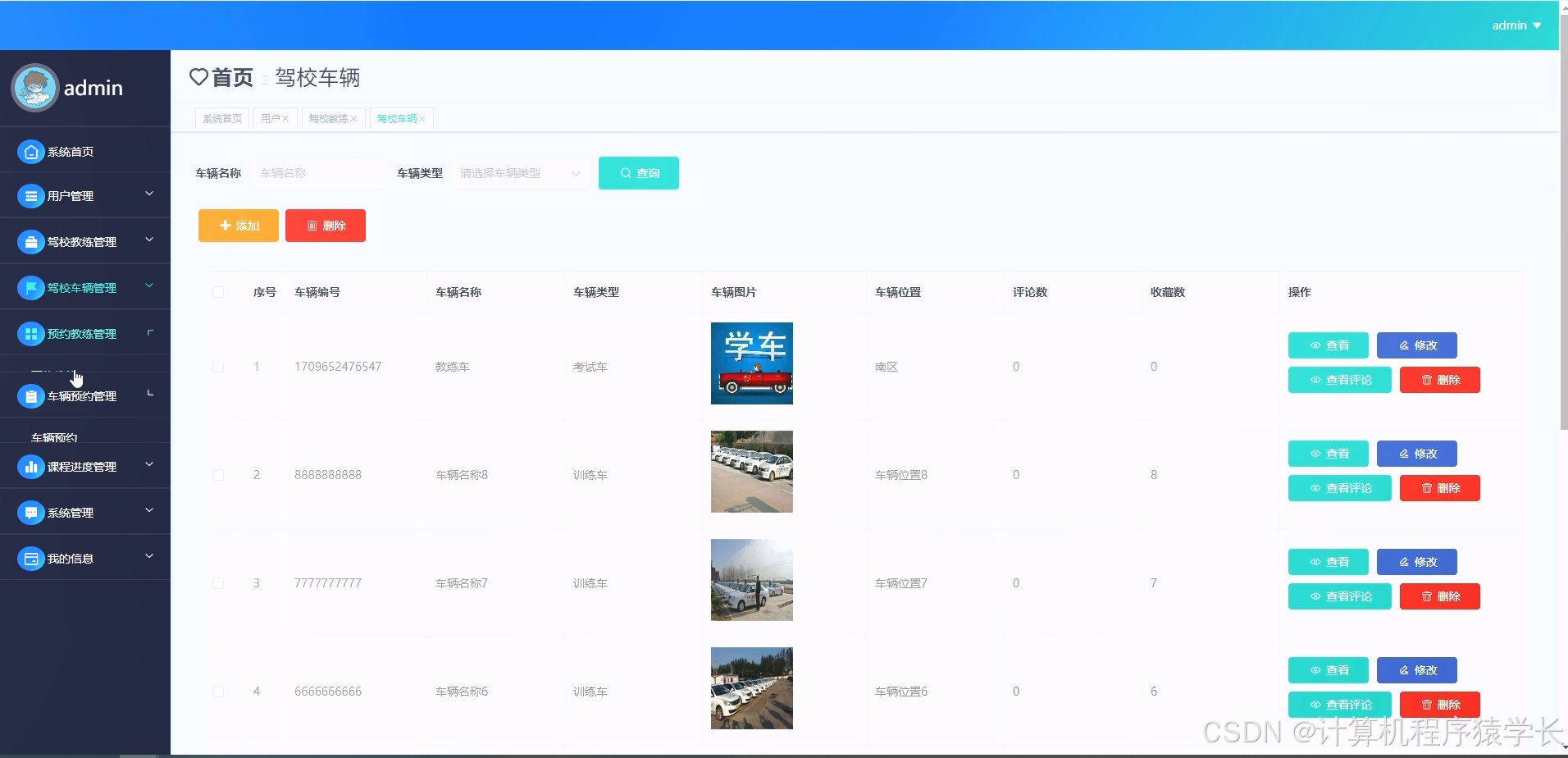The width and height of the screenshot is (1568, 758).
Task: Click the 添加 add button
Action: (238, 225)
